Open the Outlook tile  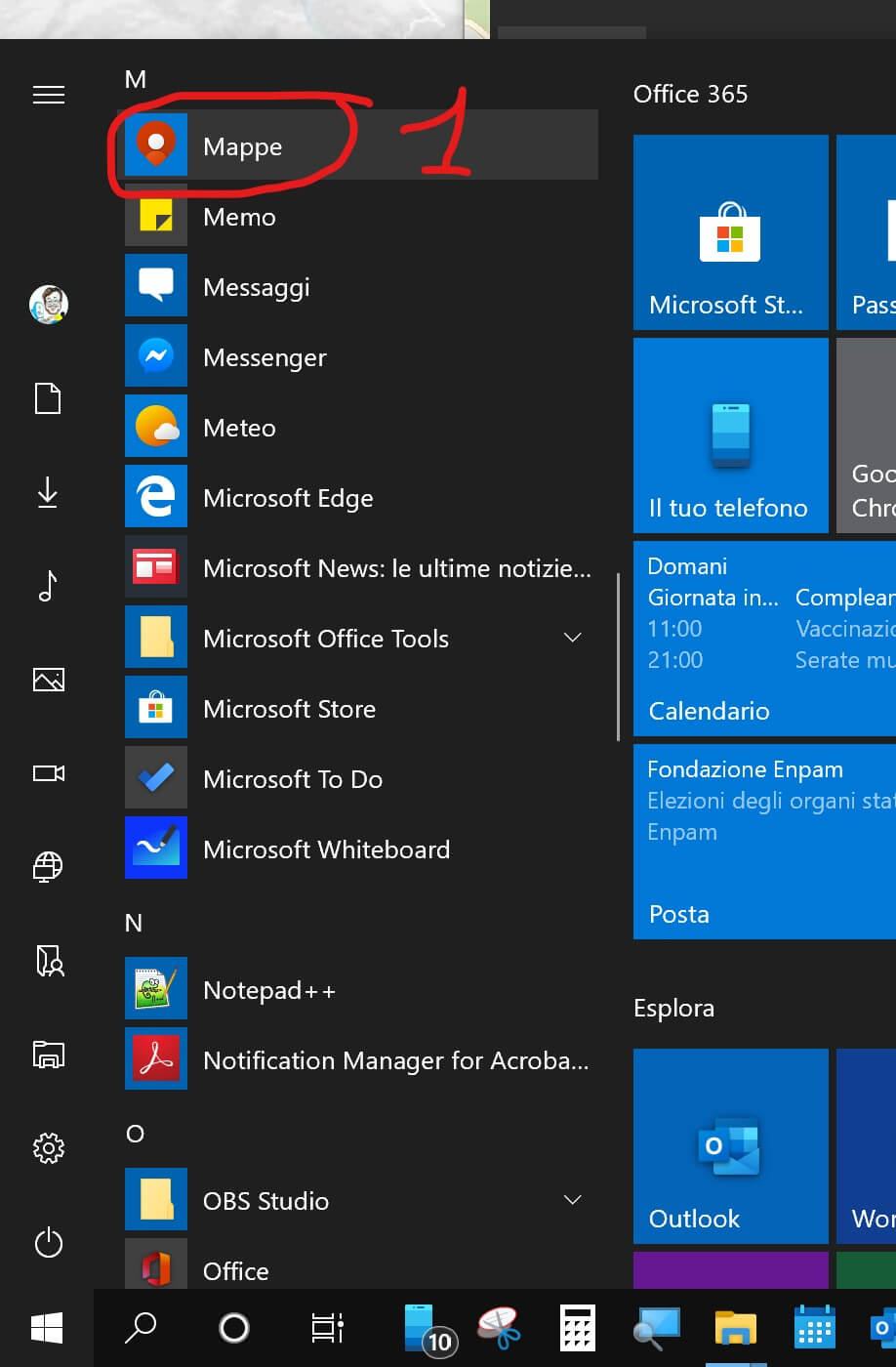tap(730, 1145)
